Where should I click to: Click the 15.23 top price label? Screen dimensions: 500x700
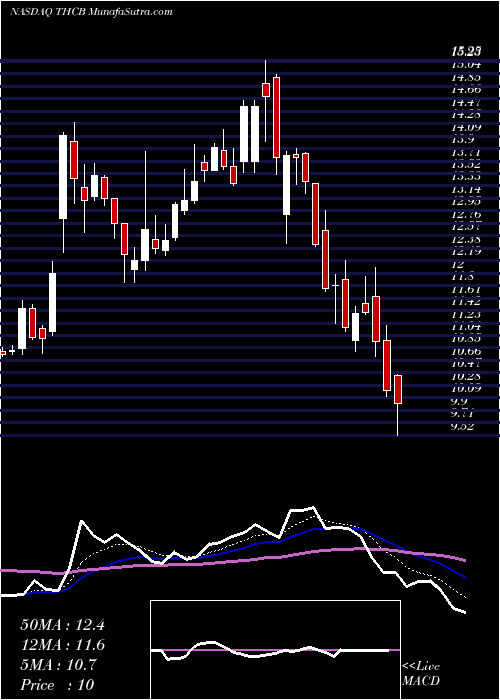coord(466,51)
